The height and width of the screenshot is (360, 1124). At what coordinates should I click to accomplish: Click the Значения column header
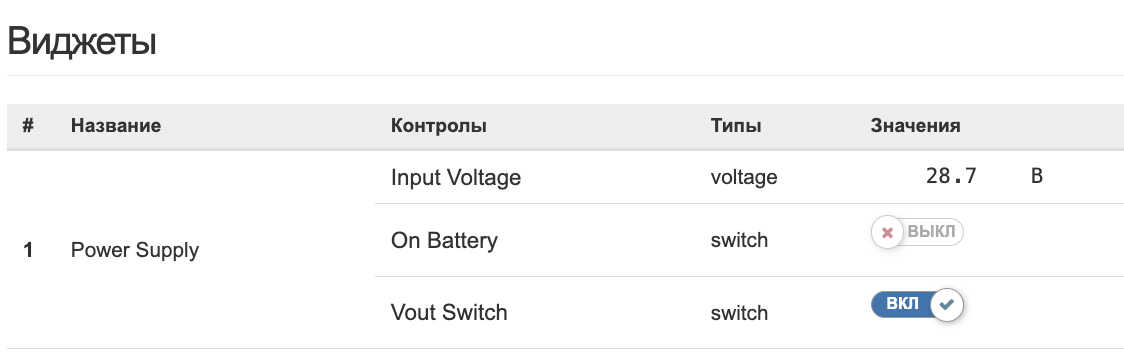point(915,125)
